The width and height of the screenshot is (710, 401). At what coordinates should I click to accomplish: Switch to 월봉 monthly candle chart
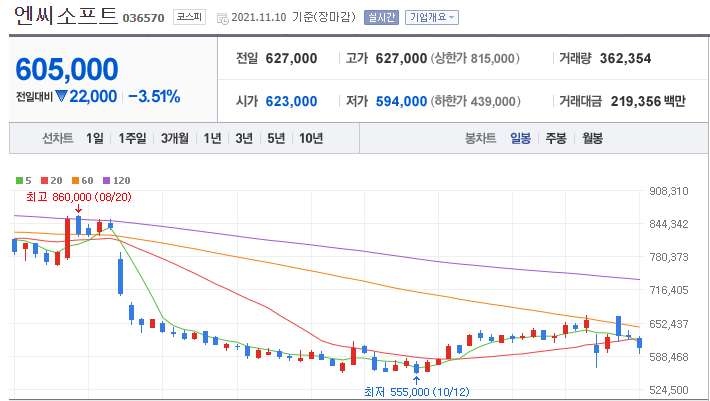tap(592, 138)
